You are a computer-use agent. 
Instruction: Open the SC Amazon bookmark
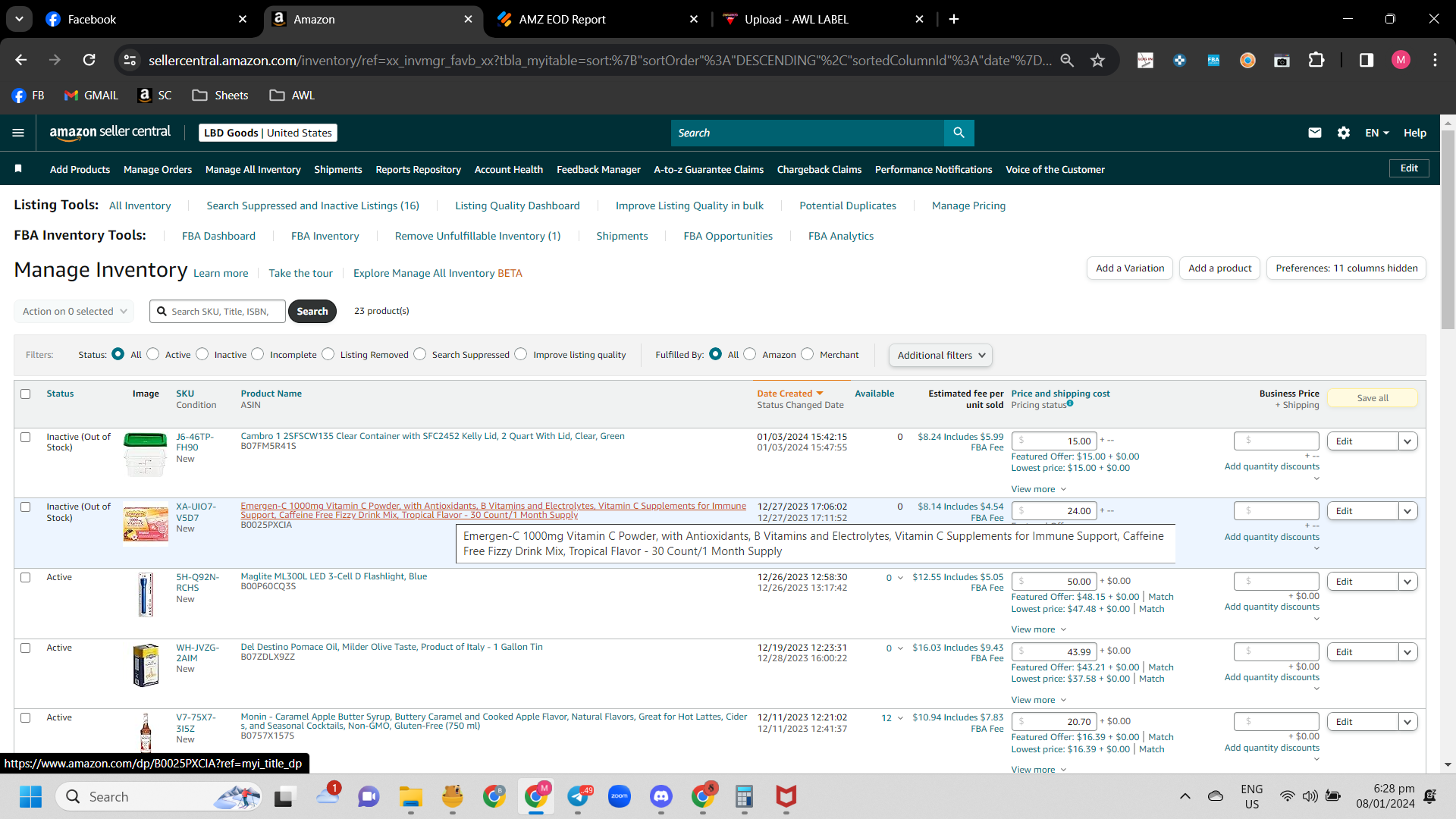click(x=155, y=95)
